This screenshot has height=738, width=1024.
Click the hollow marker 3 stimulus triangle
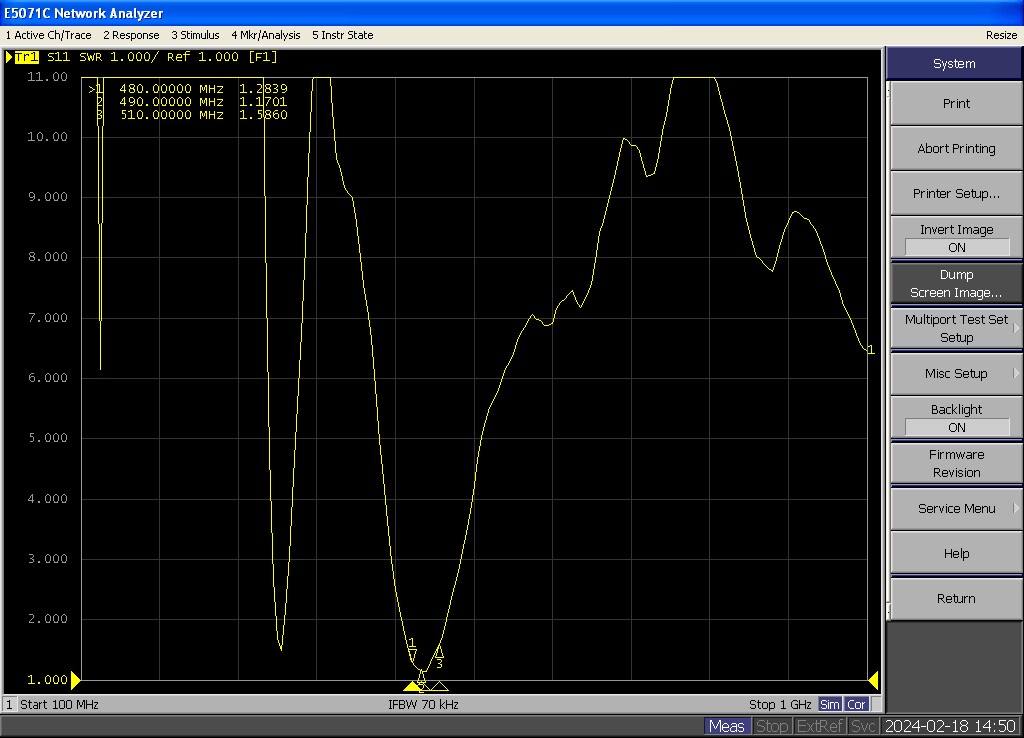pos(440,686)
